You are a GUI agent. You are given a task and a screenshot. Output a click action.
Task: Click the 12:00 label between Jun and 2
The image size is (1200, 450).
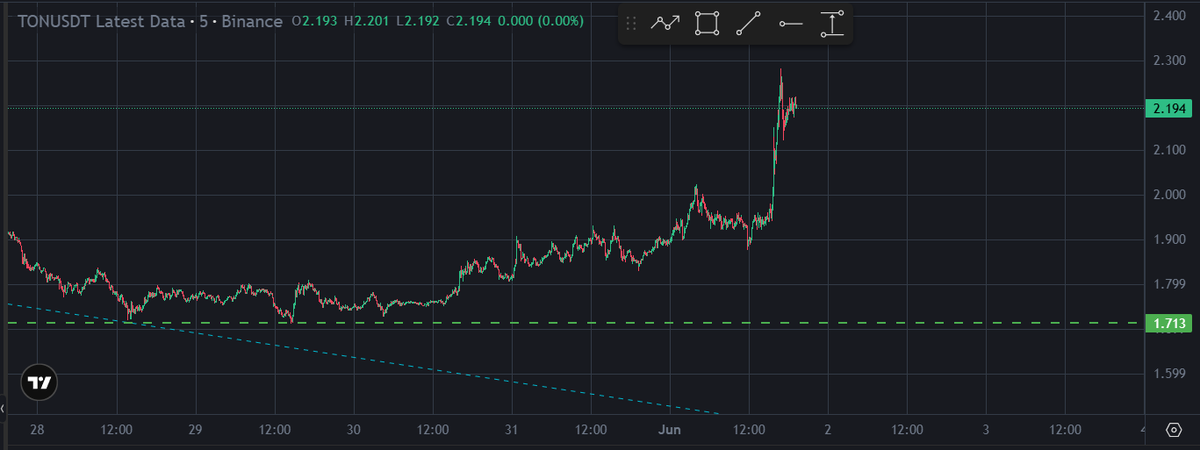749,430
